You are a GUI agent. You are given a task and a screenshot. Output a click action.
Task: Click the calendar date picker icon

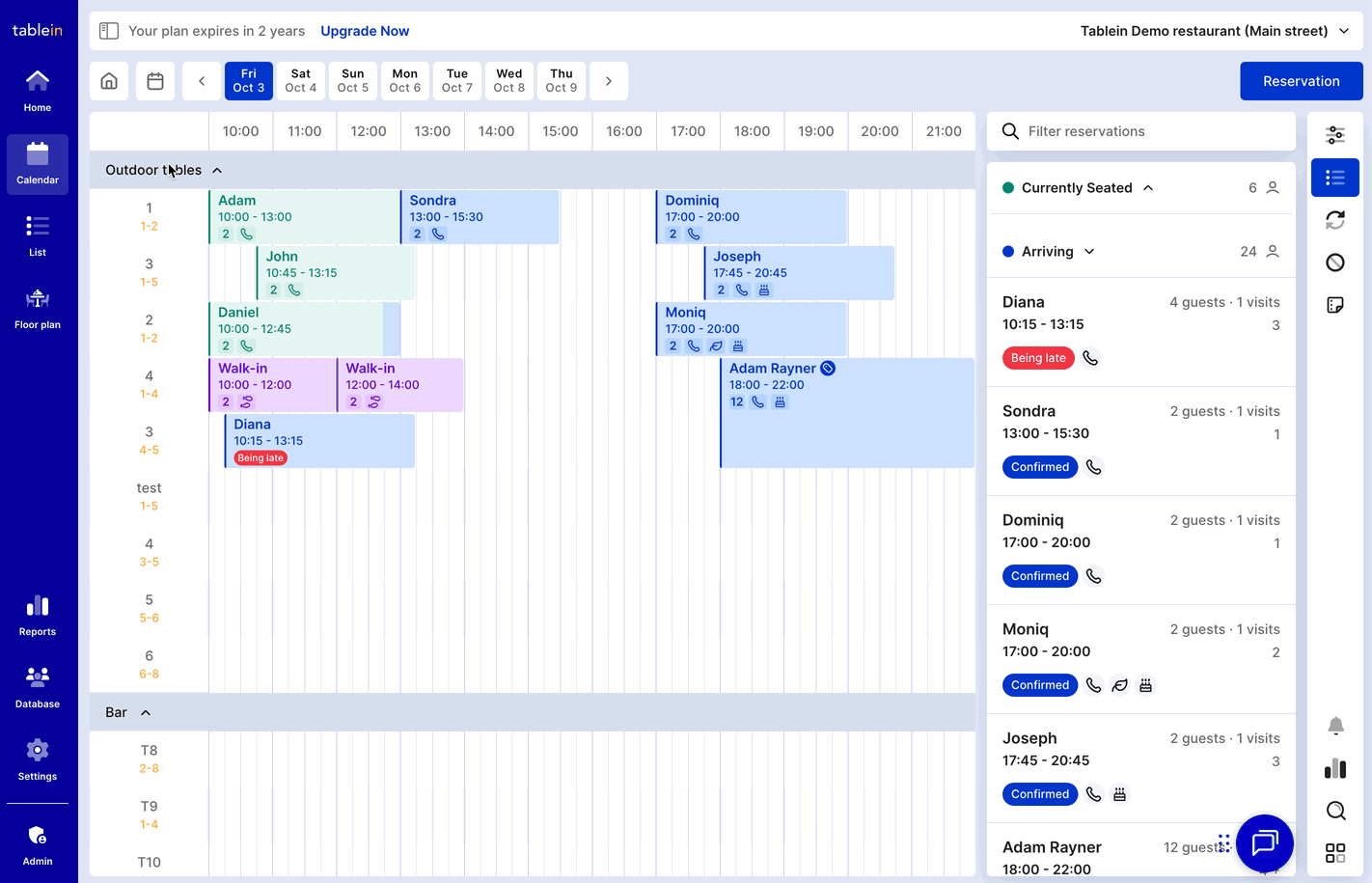click(155, 81)
